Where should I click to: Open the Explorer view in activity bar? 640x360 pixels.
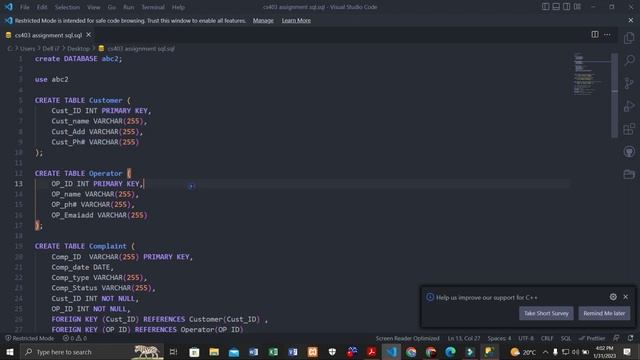tap(629, 38)
